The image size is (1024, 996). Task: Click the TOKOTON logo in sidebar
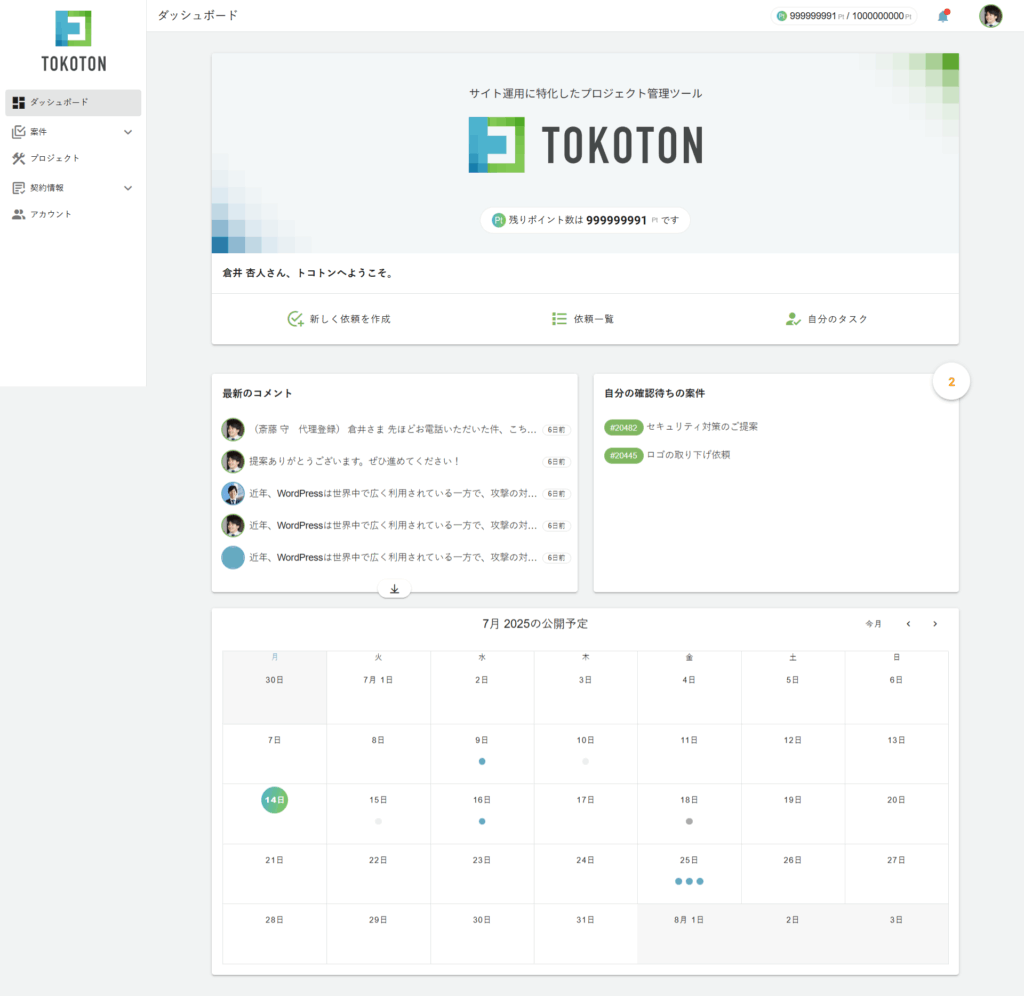73,40
